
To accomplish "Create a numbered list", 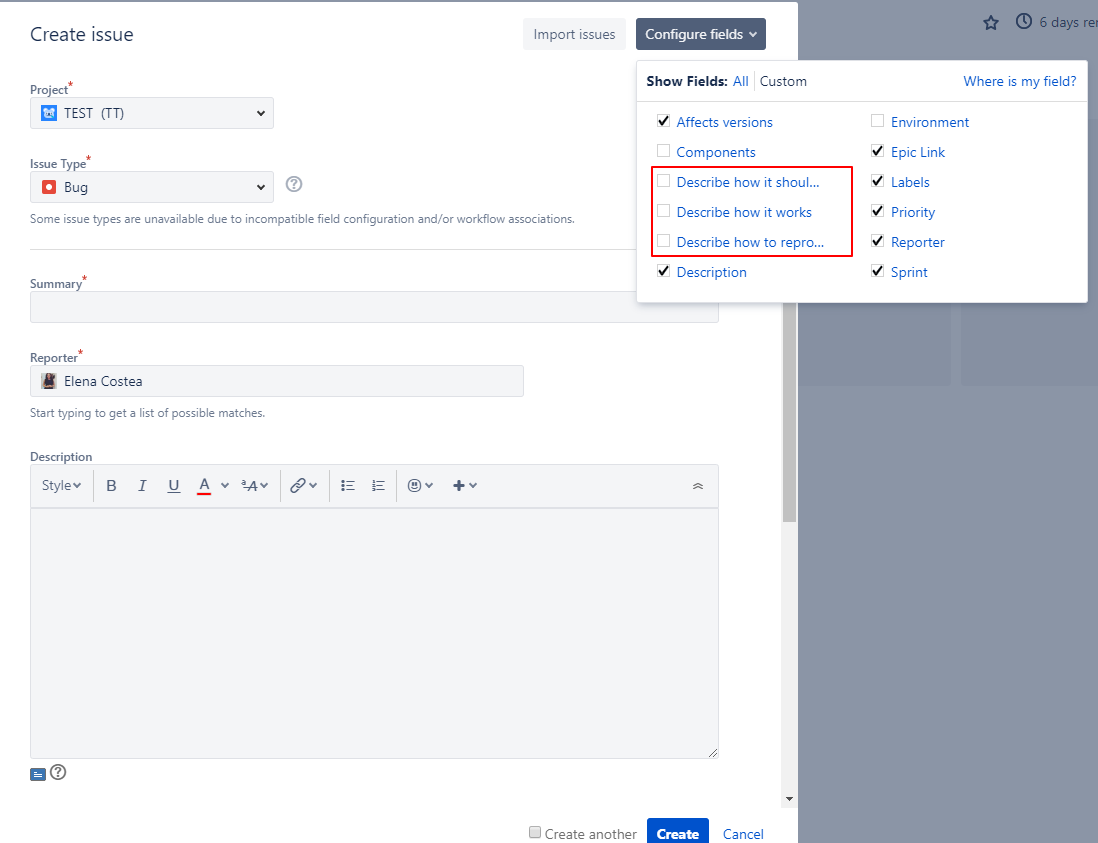I will 378,485.
